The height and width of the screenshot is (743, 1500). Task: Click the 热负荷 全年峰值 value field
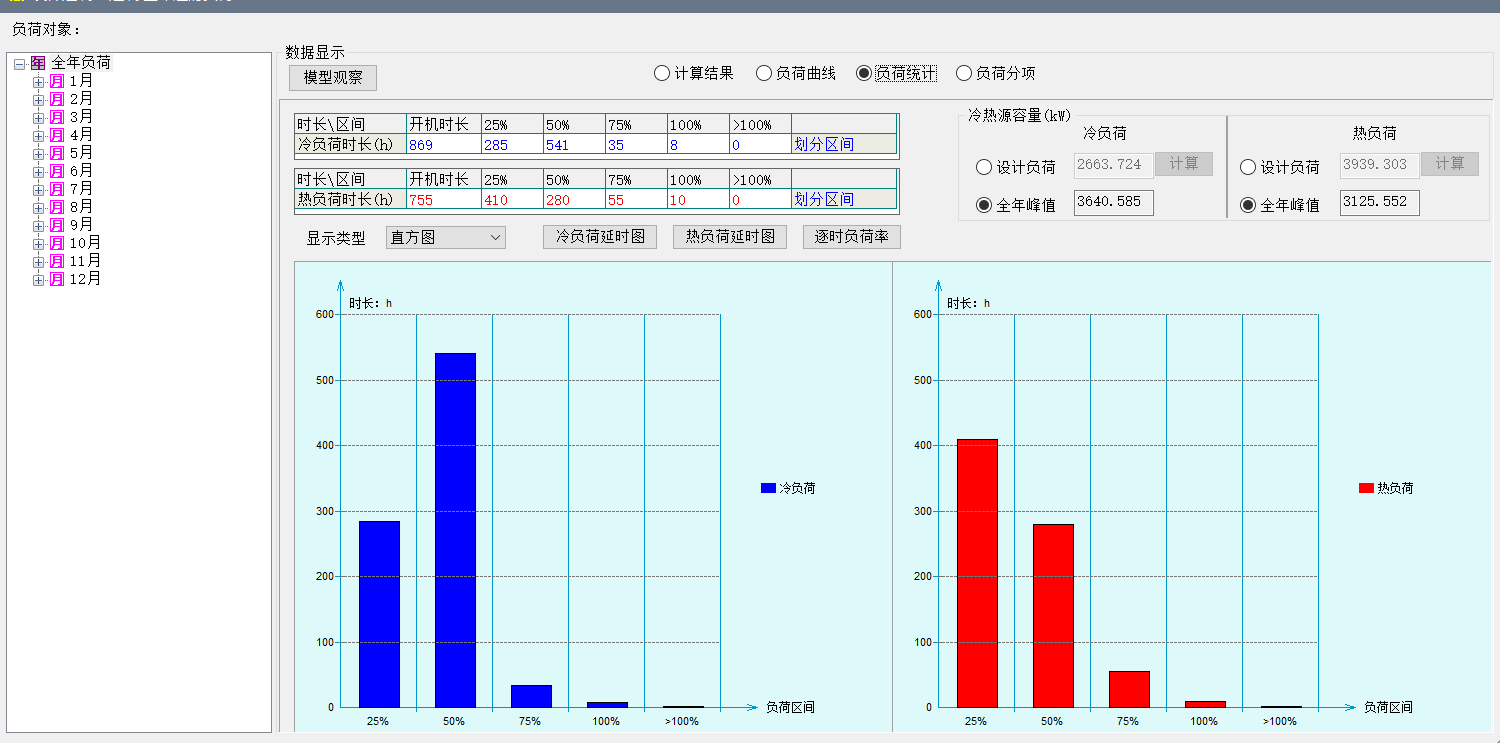[x=1379, y=202]
